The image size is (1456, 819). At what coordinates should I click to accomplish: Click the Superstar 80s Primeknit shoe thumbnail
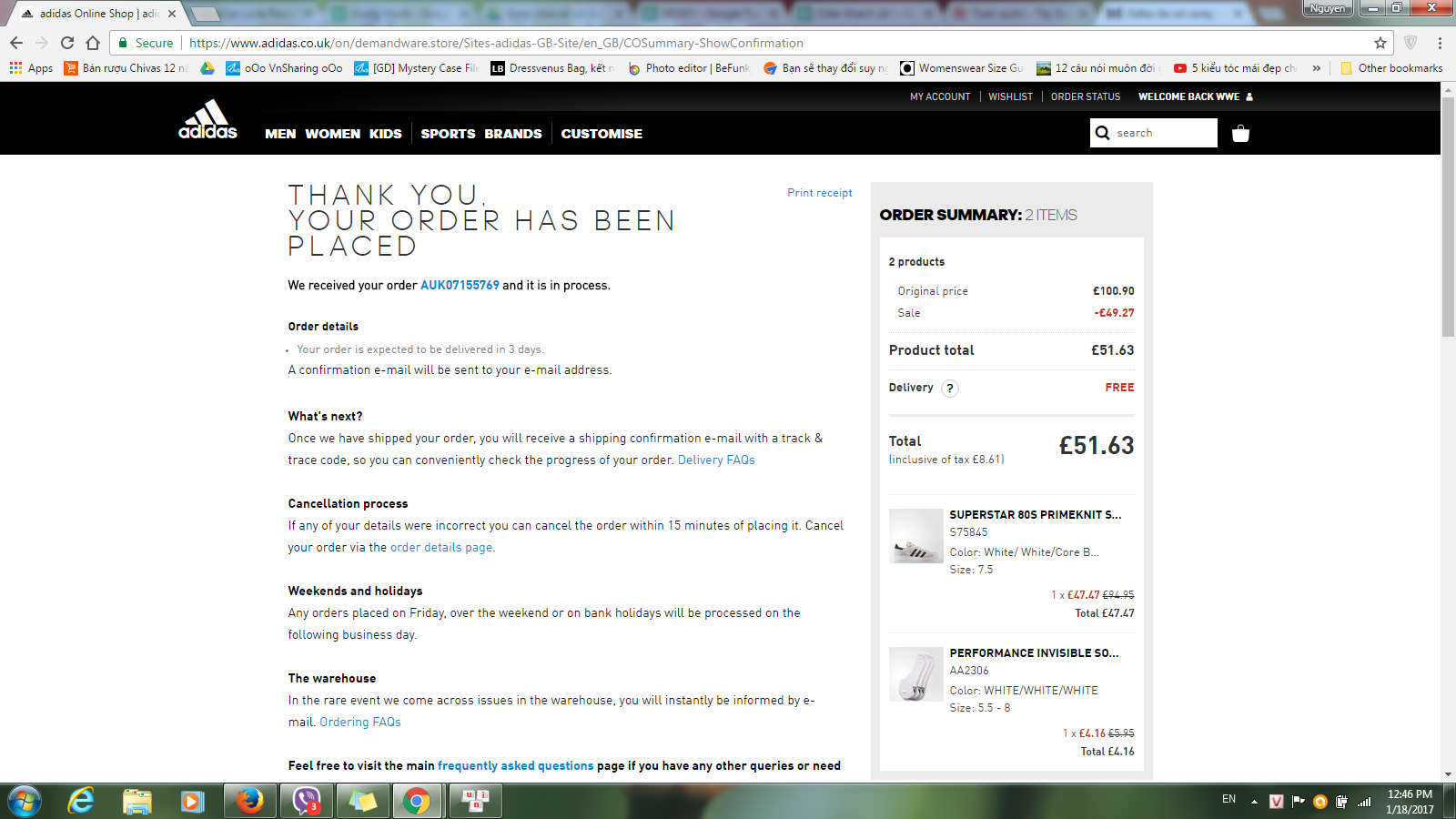pyautogui.click(x=915, y=536)
